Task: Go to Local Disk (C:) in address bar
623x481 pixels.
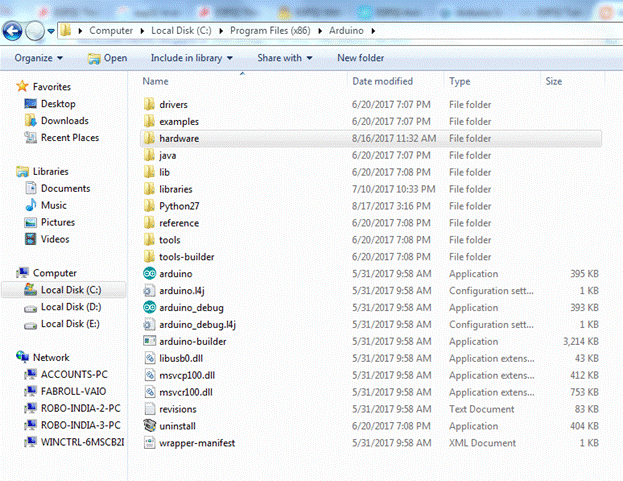Action: click(x=181, y=31)
